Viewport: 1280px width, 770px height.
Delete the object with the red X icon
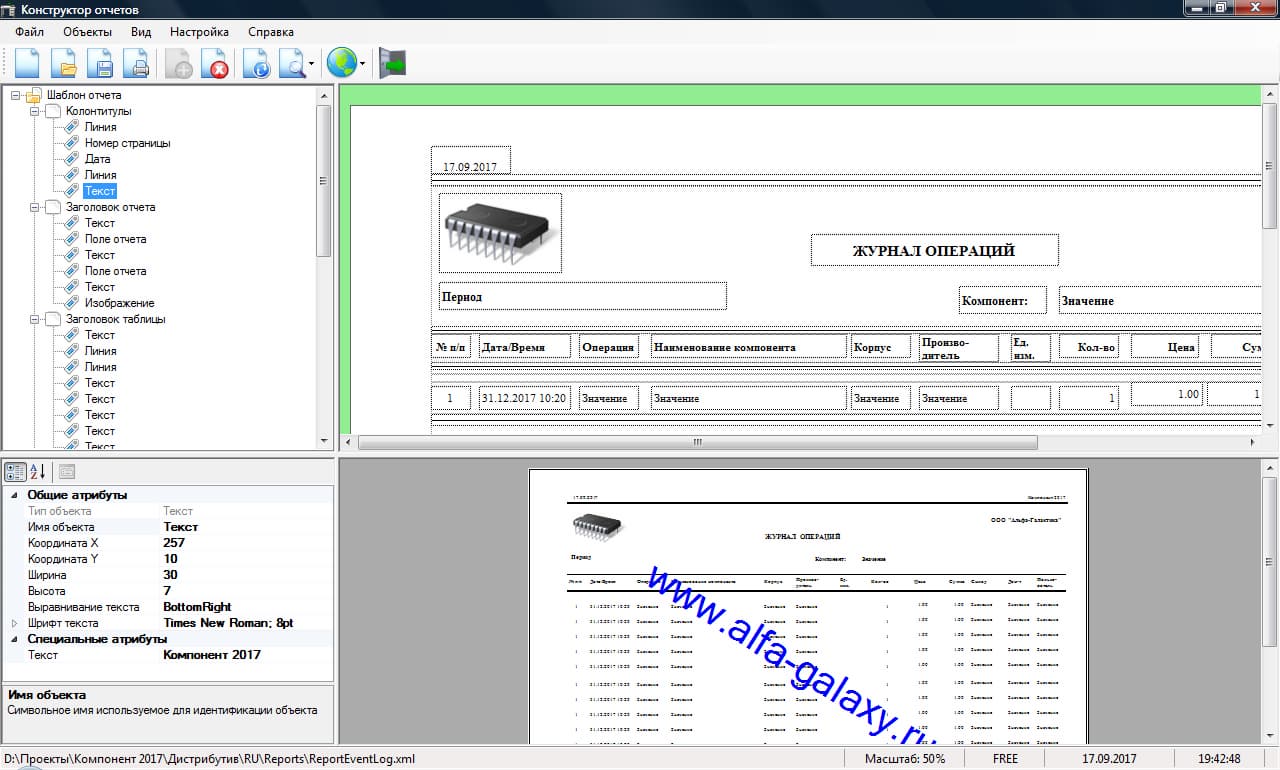pos(215,64)
